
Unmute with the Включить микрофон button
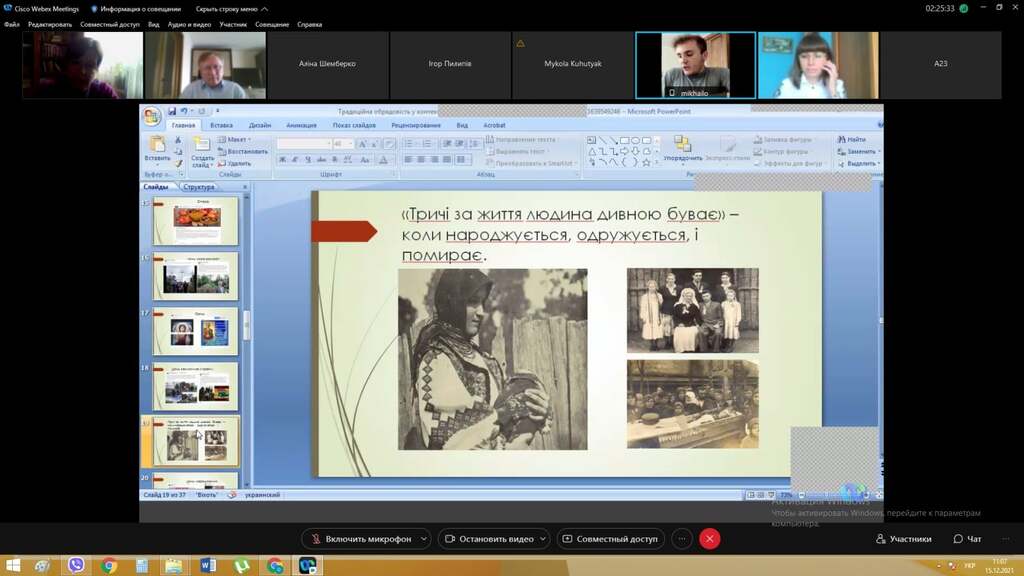pos(361,539)
